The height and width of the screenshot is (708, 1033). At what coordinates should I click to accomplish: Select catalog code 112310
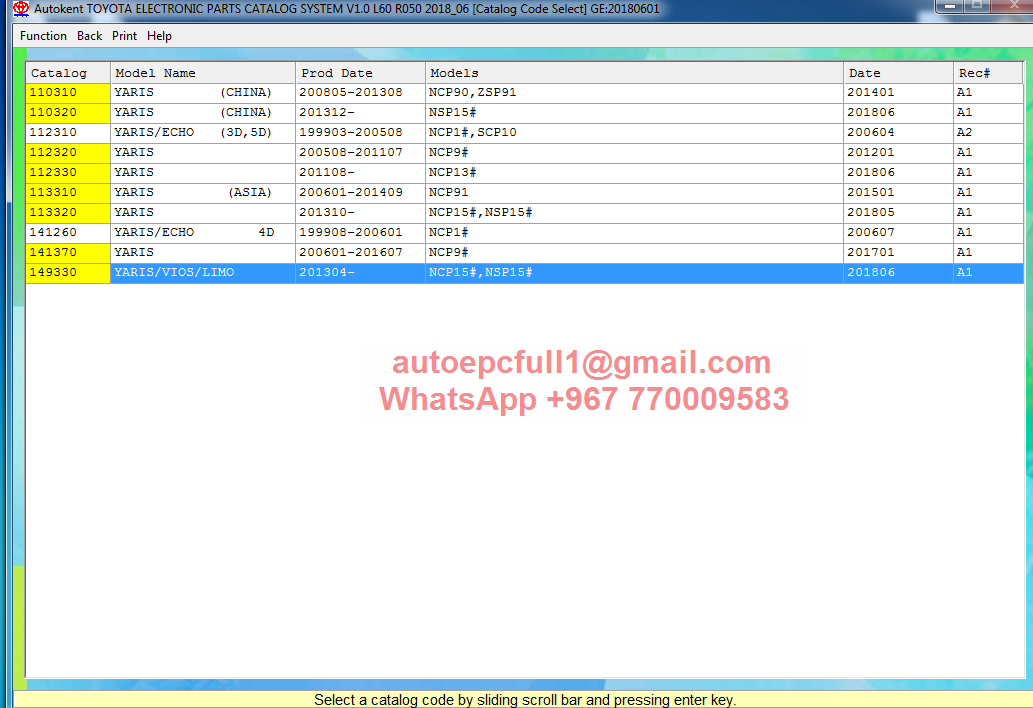click(x=68, y=132)
